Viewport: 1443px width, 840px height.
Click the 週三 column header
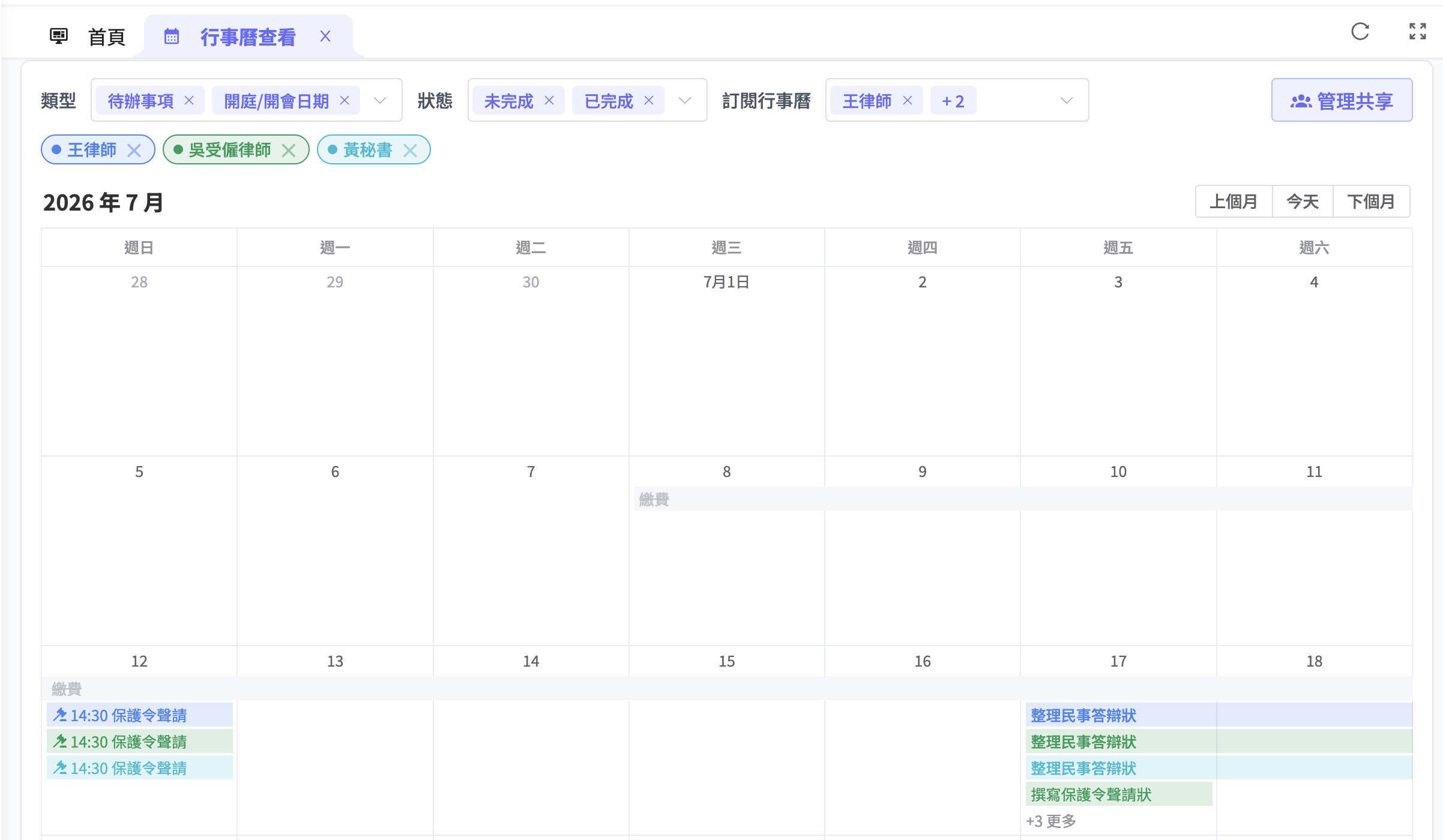[726, 247]
